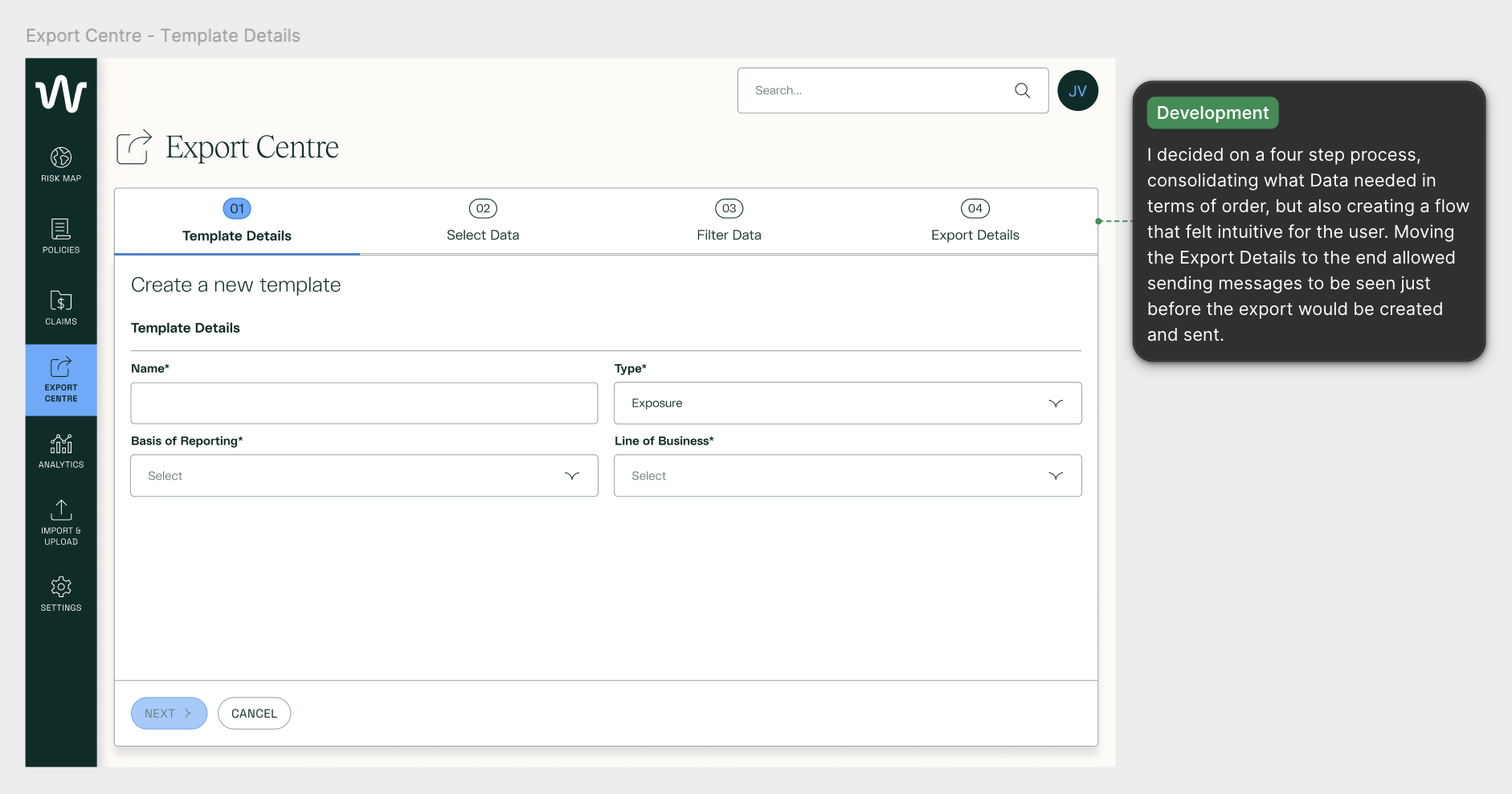Screen dimensions: 1512x794
Task: Open the Risk Map section
Action: coord(61,165)
